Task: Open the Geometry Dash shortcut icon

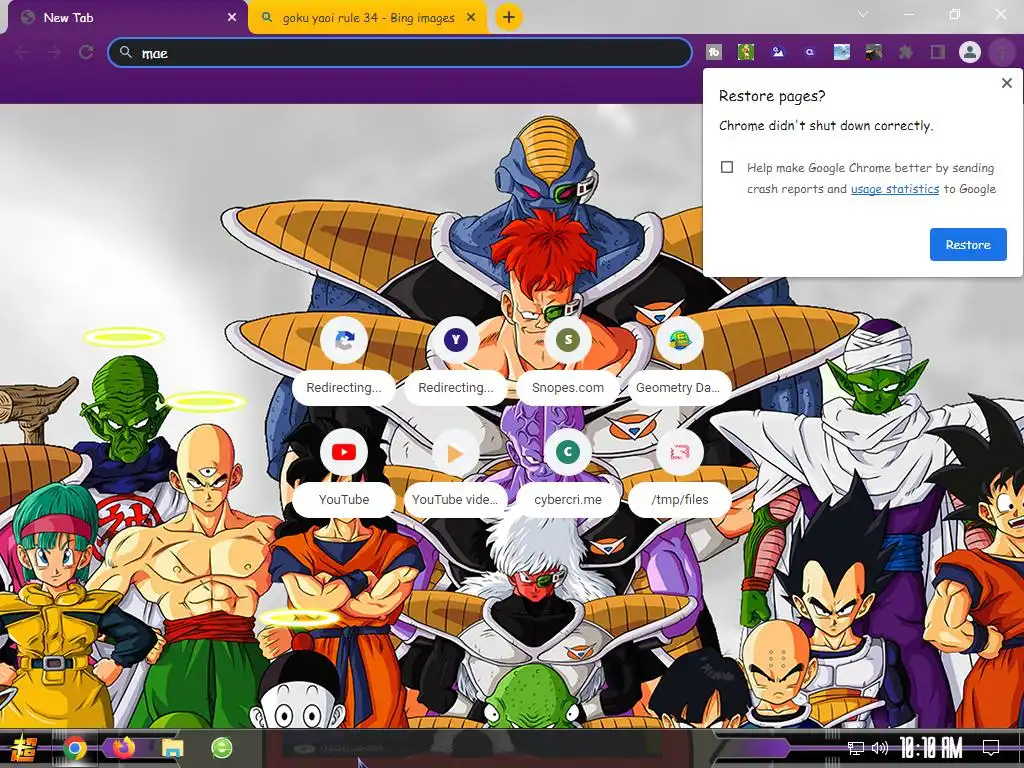Action: click(x=679, y=340)
